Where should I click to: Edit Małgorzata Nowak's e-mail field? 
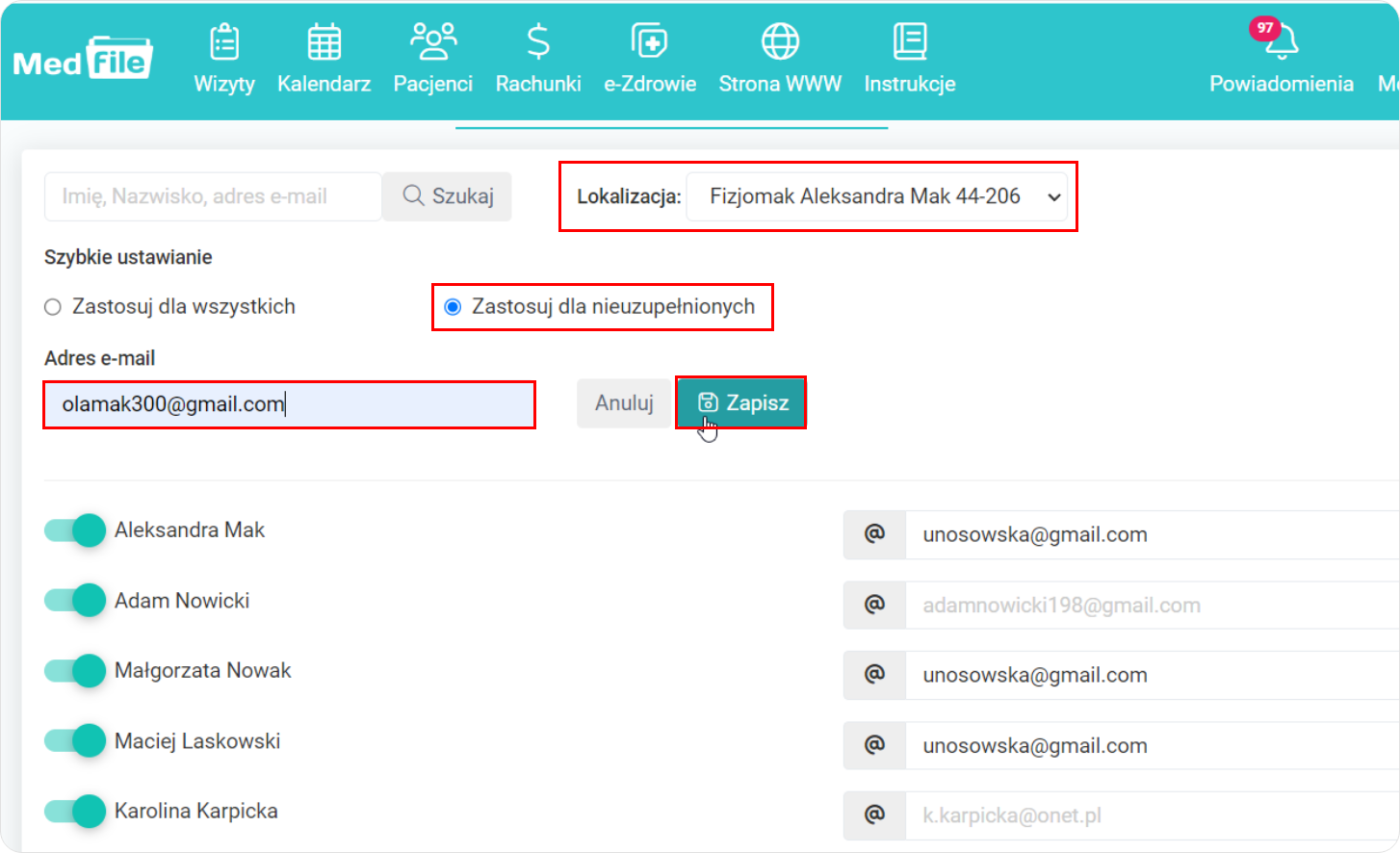(1153, 675)
